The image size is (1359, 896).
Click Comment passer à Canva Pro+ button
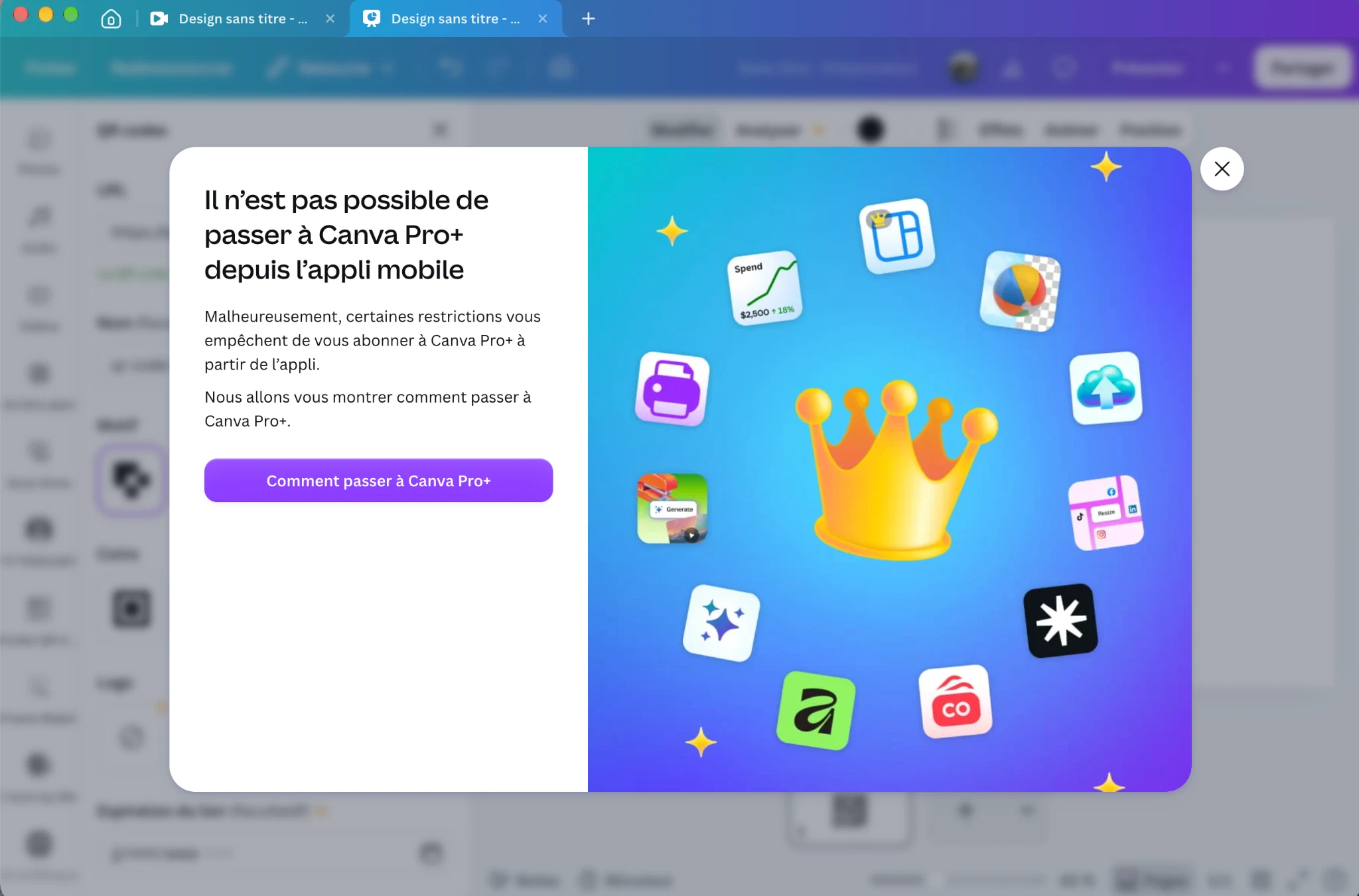(x=378, y=480)
